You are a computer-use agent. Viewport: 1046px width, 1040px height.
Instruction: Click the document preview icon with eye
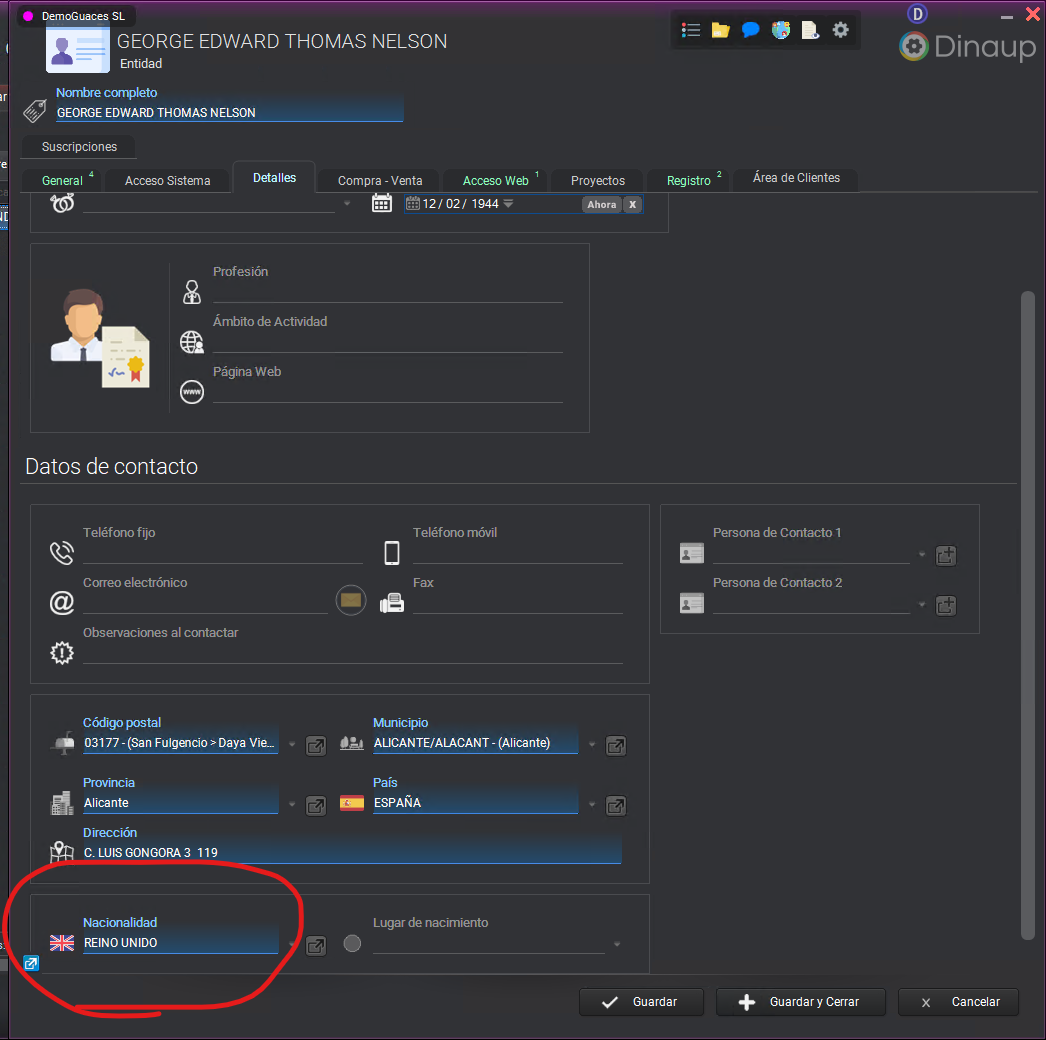(x=810, y=30)
